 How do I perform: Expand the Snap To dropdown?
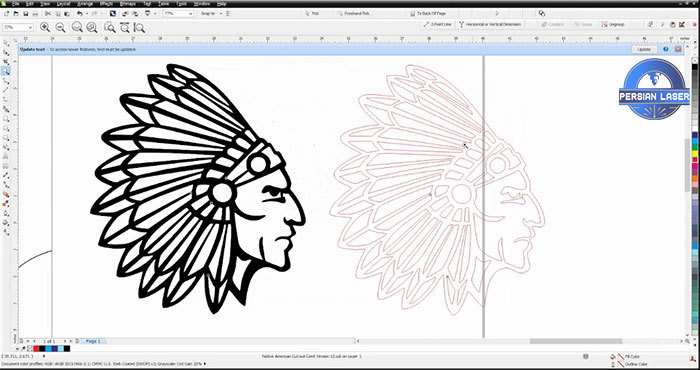(212, 14)
